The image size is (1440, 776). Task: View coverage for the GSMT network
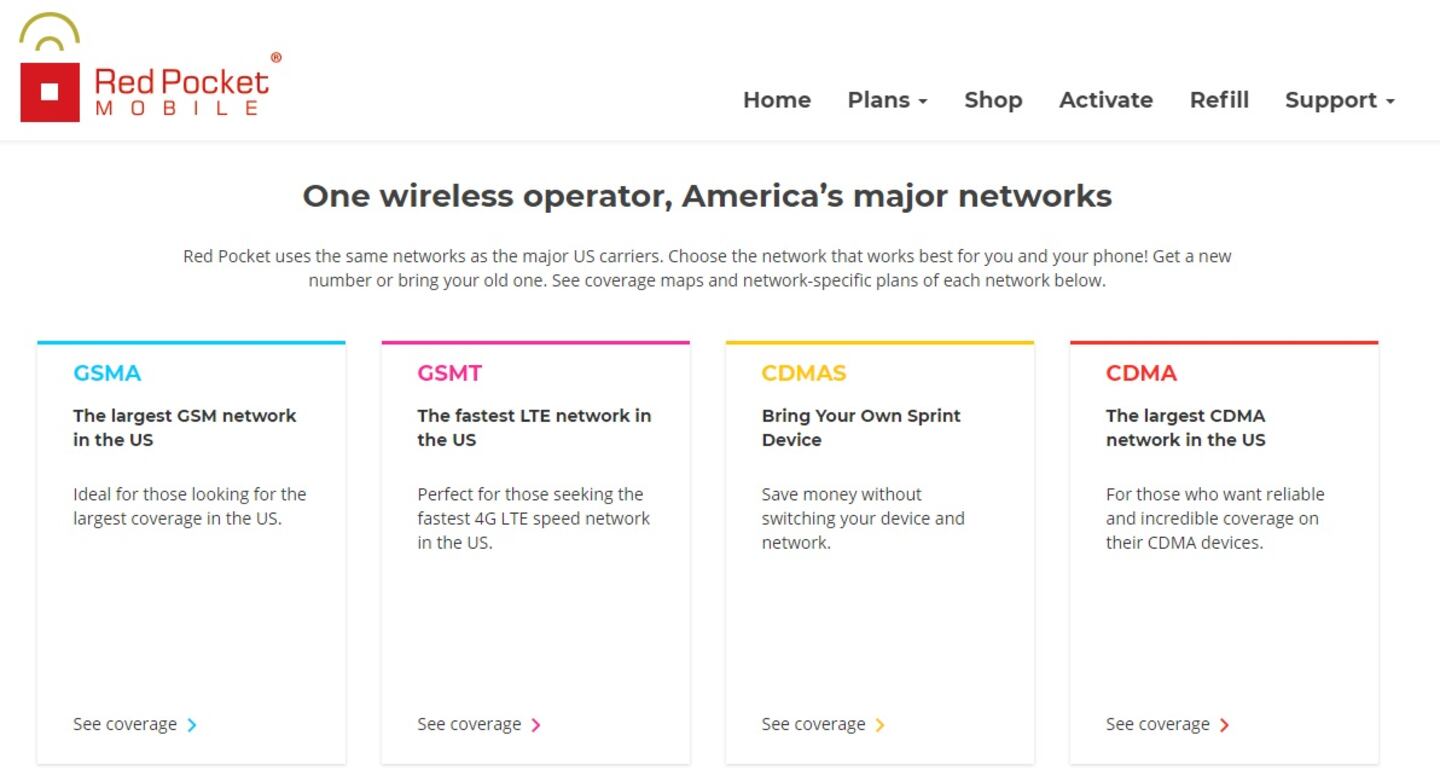click(469, 724)
